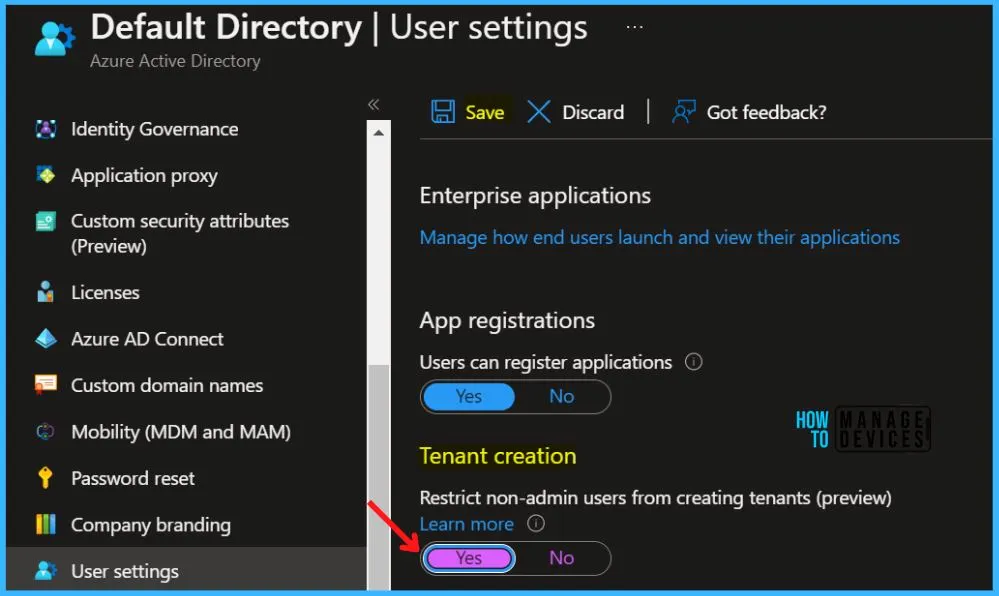Click the Default Directory user icon in header
The image size is (999, 596).
[x=55, y=38]
